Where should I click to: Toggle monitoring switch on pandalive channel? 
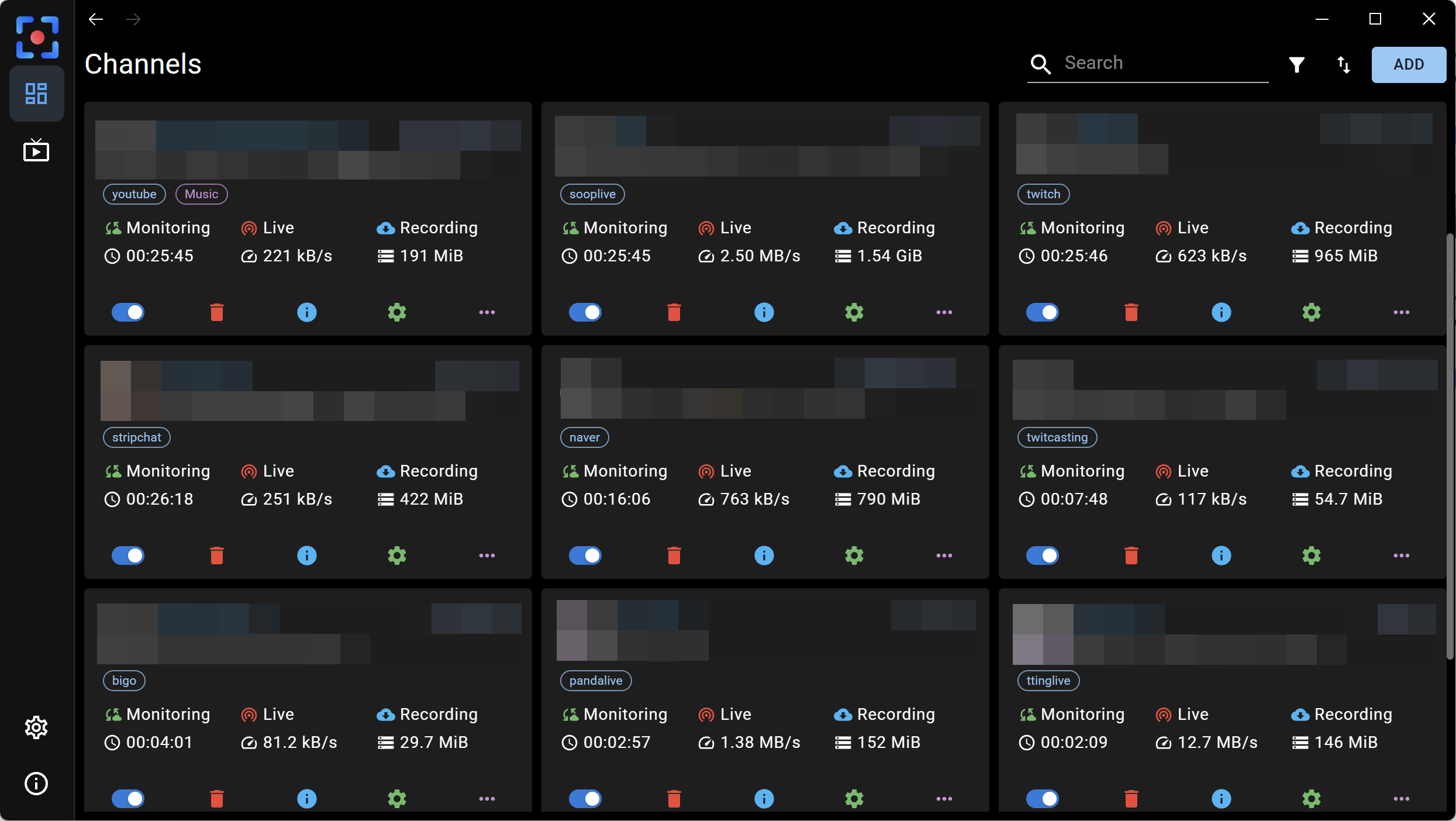pyautogui.click(x=585, y=799)
